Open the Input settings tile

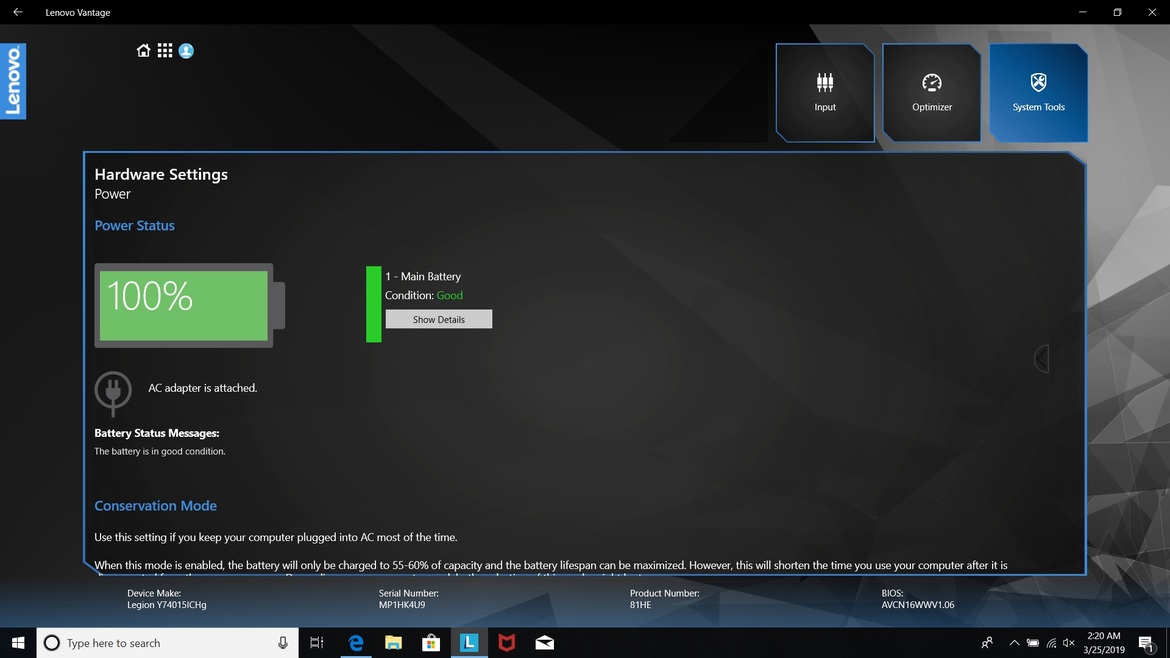click(x=825, y=93)
